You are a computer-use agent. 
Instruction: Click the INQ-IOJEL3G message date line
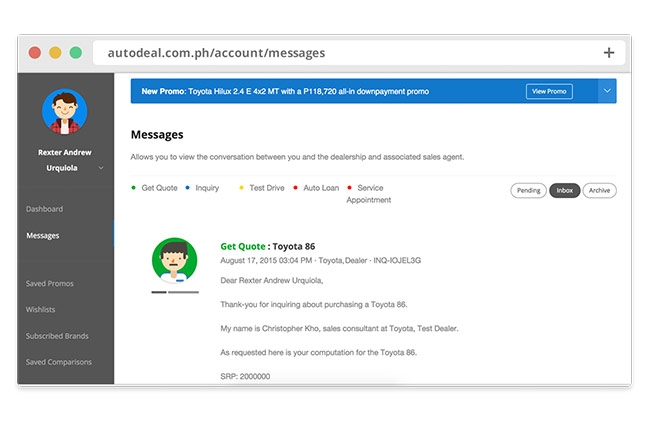pyautogui.click(x=320, y=260)
